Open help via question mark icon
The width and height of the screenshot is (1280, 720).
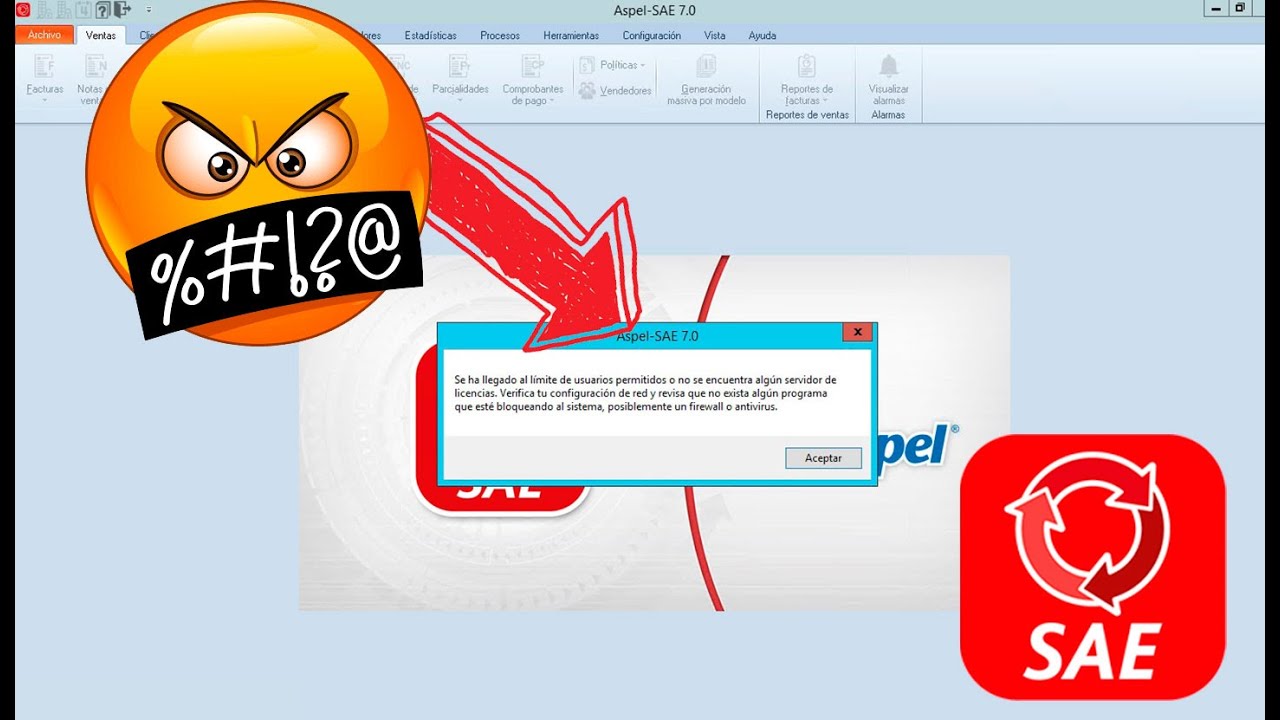(x=102, y=10)
